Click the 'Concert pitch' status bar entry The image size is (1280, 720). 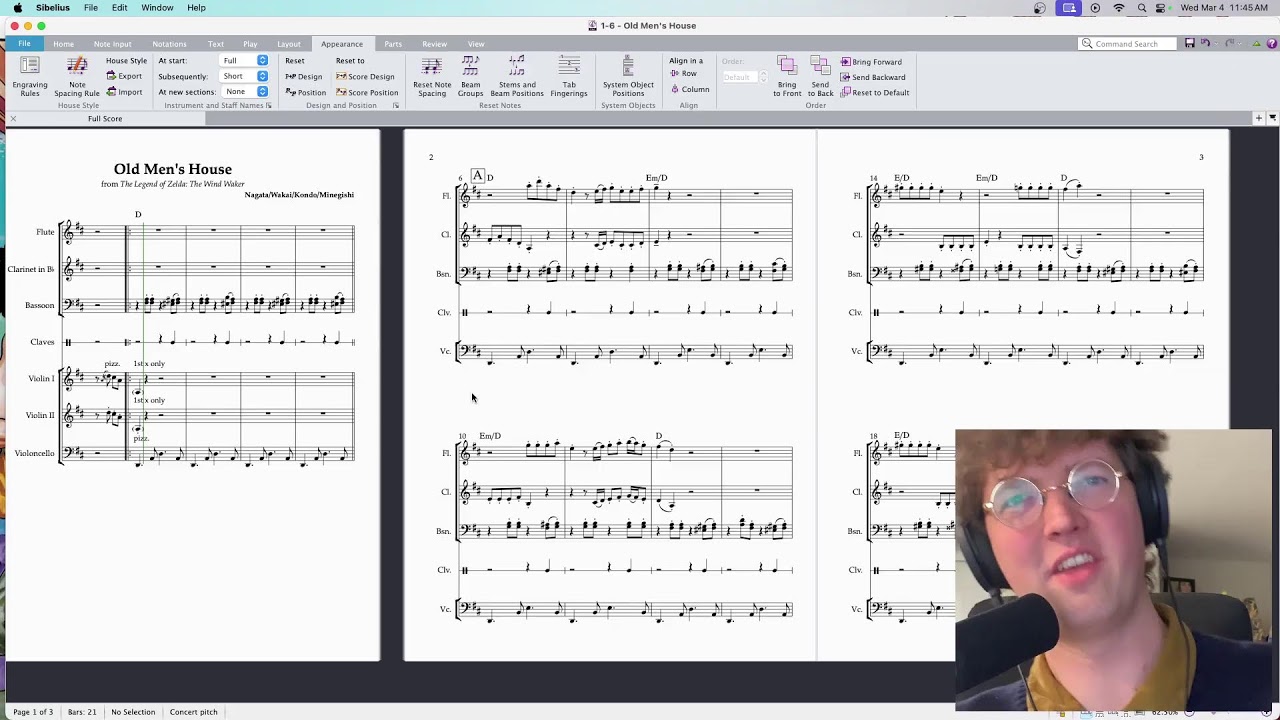(x=194, y=712)
